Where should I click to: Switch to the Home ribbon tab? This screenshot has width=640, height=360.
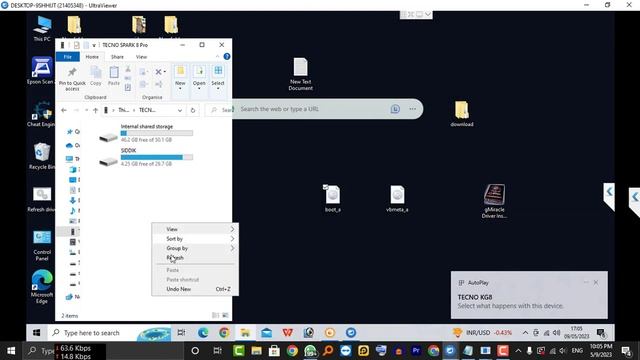click(x=92, y=57)
